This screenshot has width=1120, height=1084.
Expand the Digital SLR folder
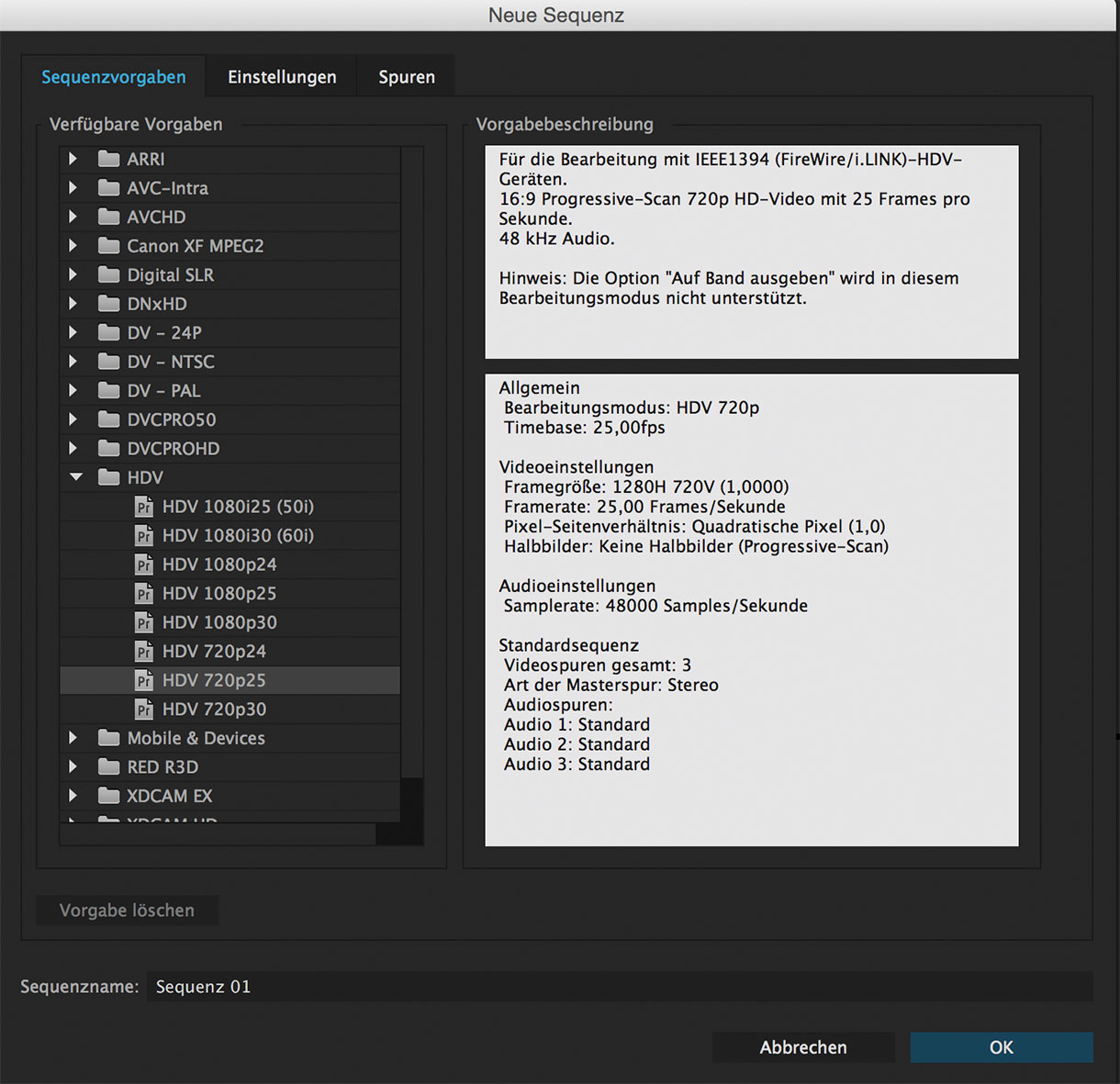point(73,274)
